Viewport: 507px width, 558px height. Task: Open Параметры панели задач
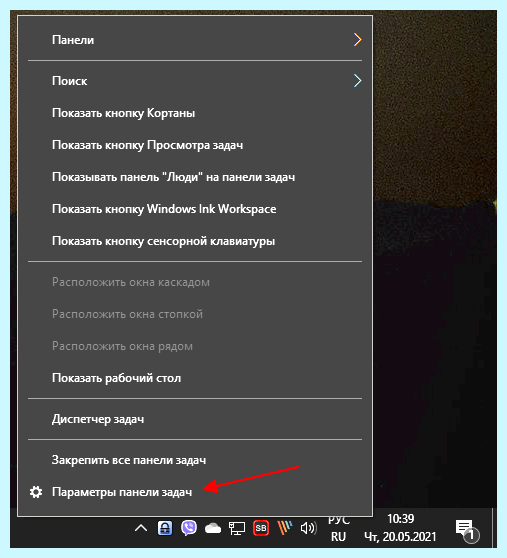coord(195,492)
